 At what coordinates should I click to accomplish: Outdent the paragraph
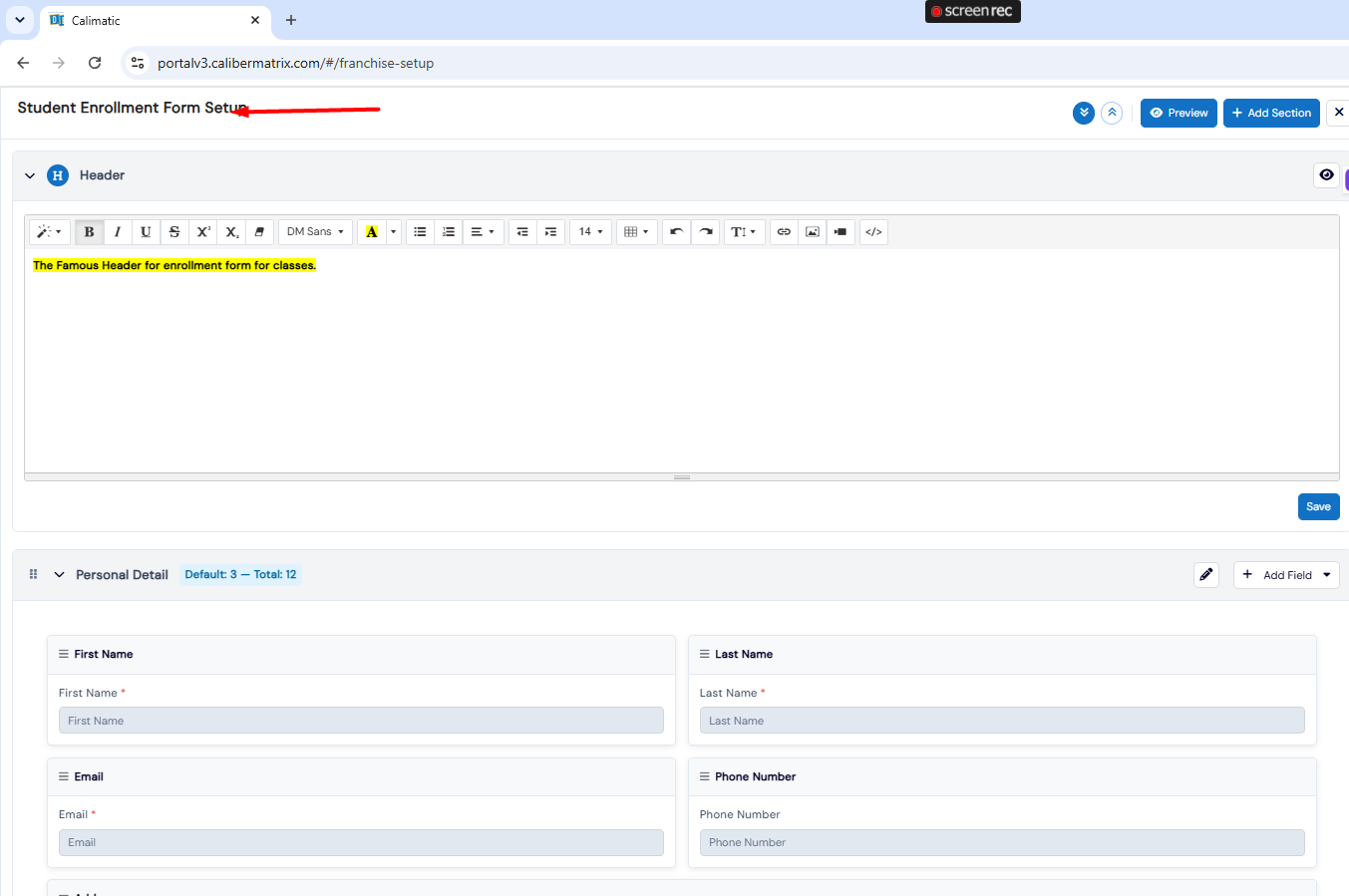point(522,232)
